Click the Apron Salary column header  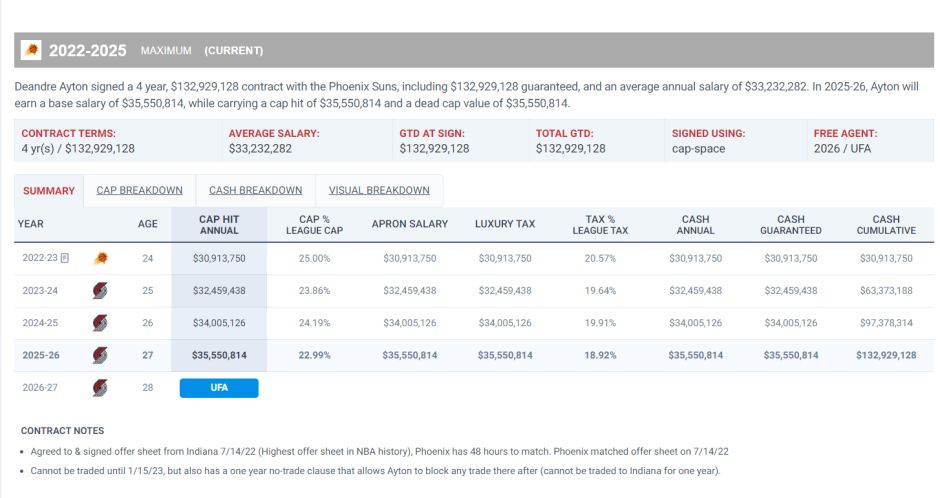click(x=409, y=224)
